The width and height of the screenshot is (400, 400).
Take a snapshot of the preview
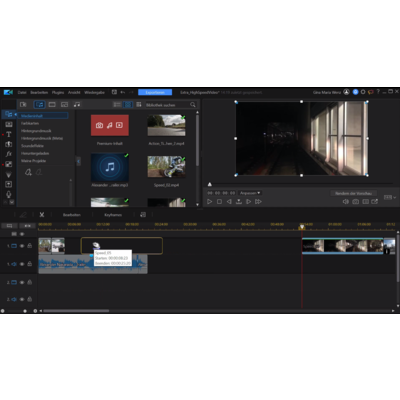356,202
